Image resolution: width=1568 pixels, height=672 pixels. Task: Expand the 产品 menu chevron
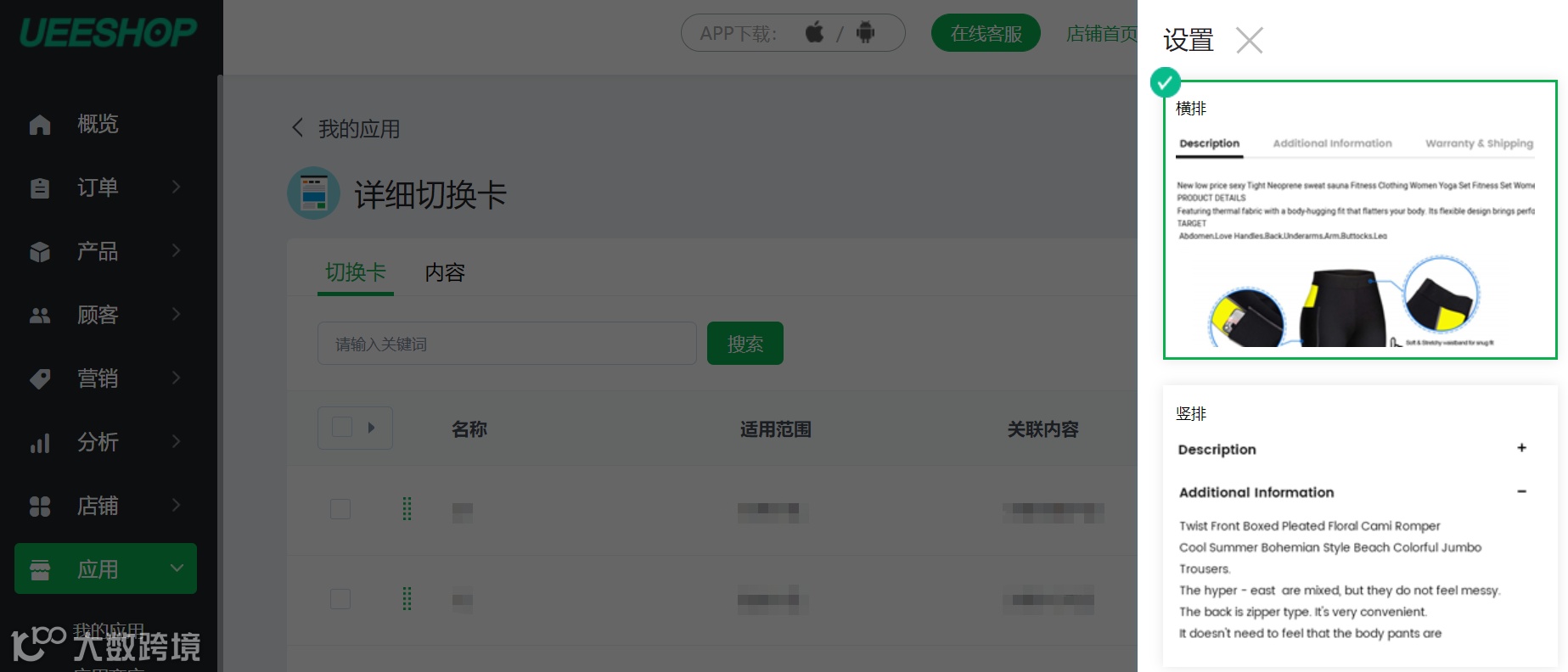pos(176,250)
